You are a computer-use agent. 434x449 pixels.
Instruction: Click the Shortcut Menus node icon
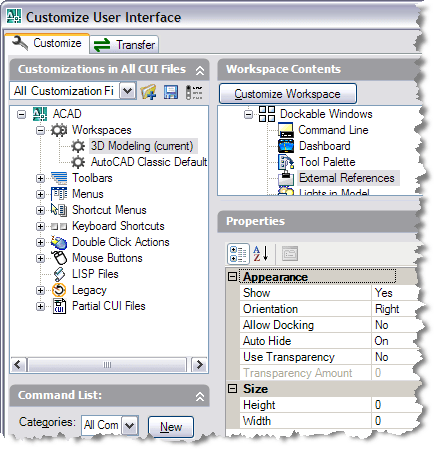coord(59,210)
